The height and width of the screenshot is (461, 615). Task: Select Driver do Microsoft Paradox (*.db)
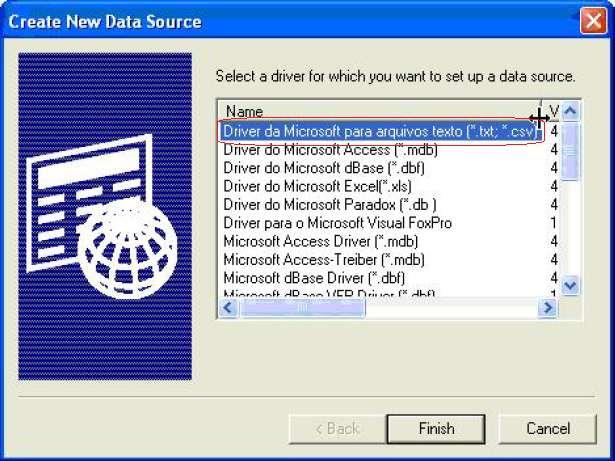[329, 205]
